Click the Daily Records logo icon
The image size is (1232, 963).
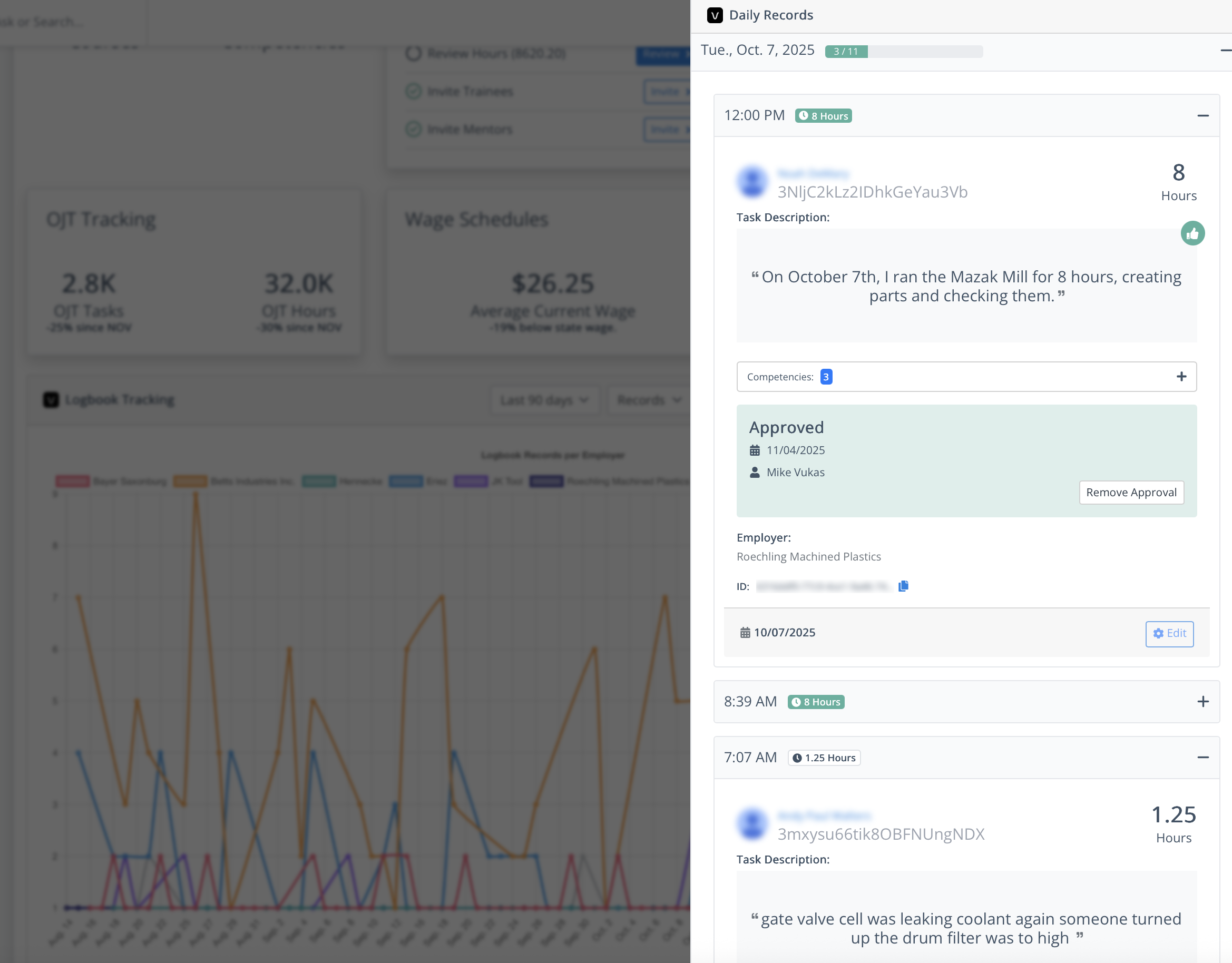point(714,15)
